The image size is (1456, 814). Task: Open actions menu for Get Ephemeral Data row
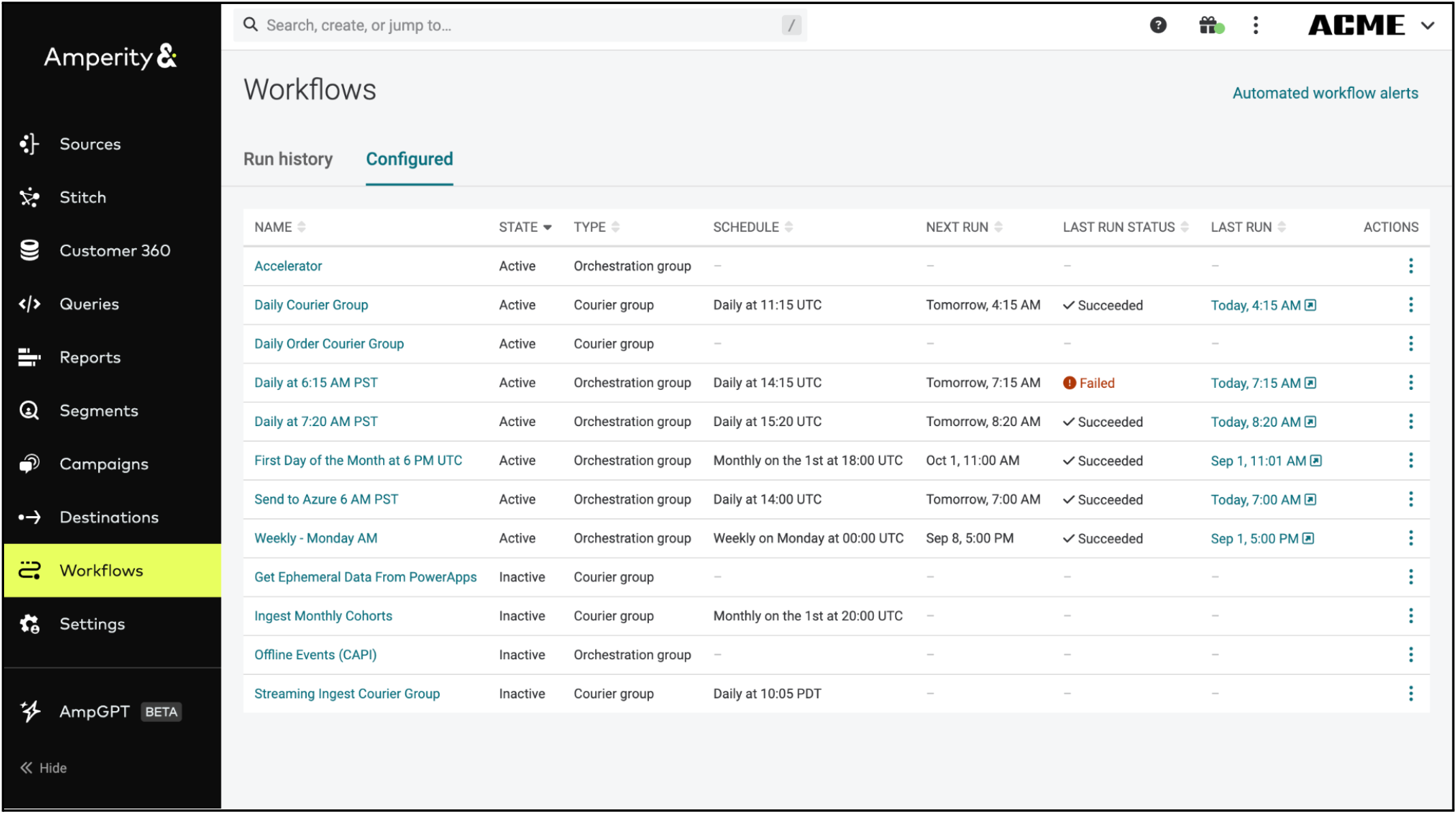tap(1411, 577)
